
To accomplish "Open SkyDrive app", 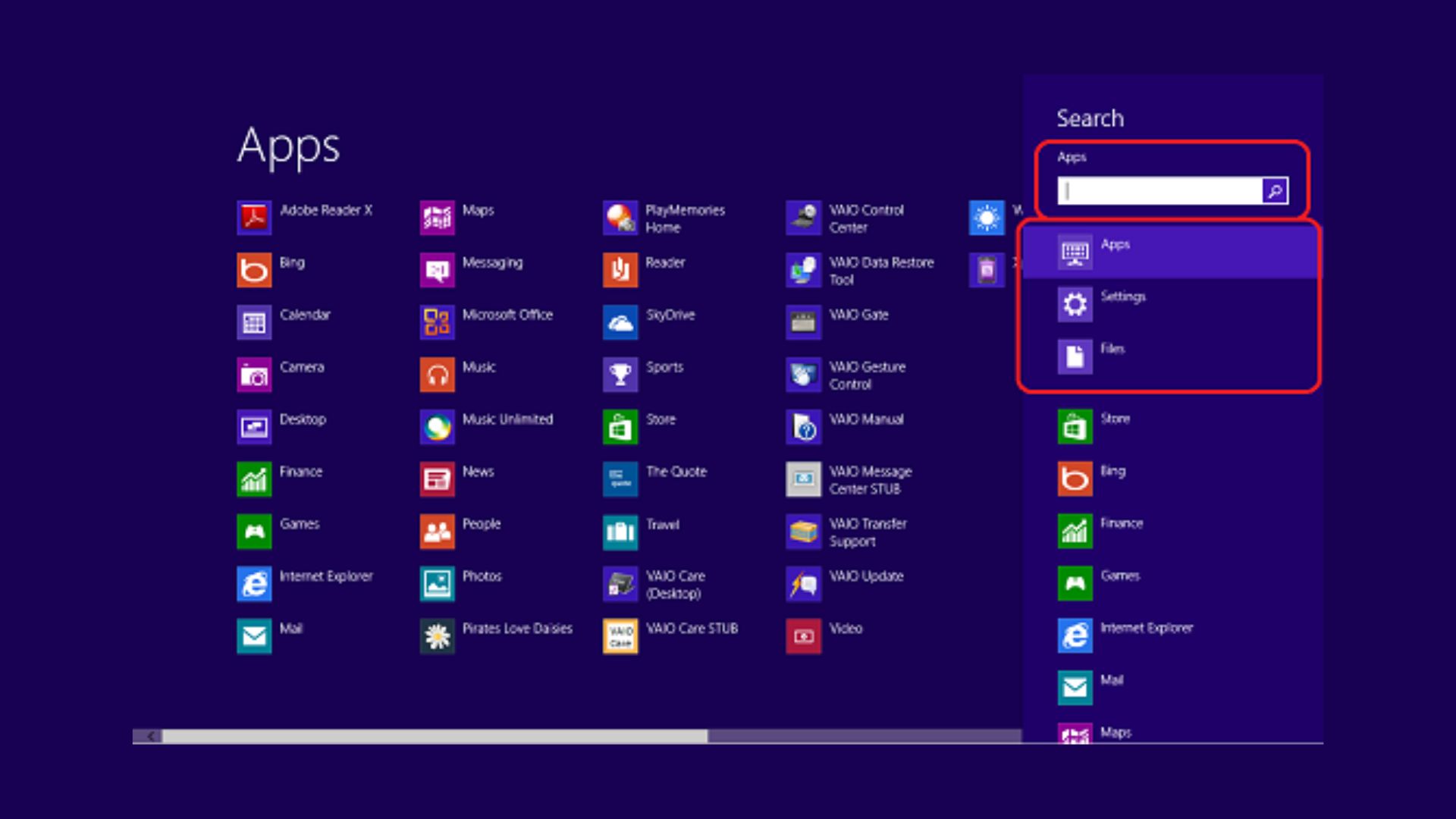I will [620, 322].
